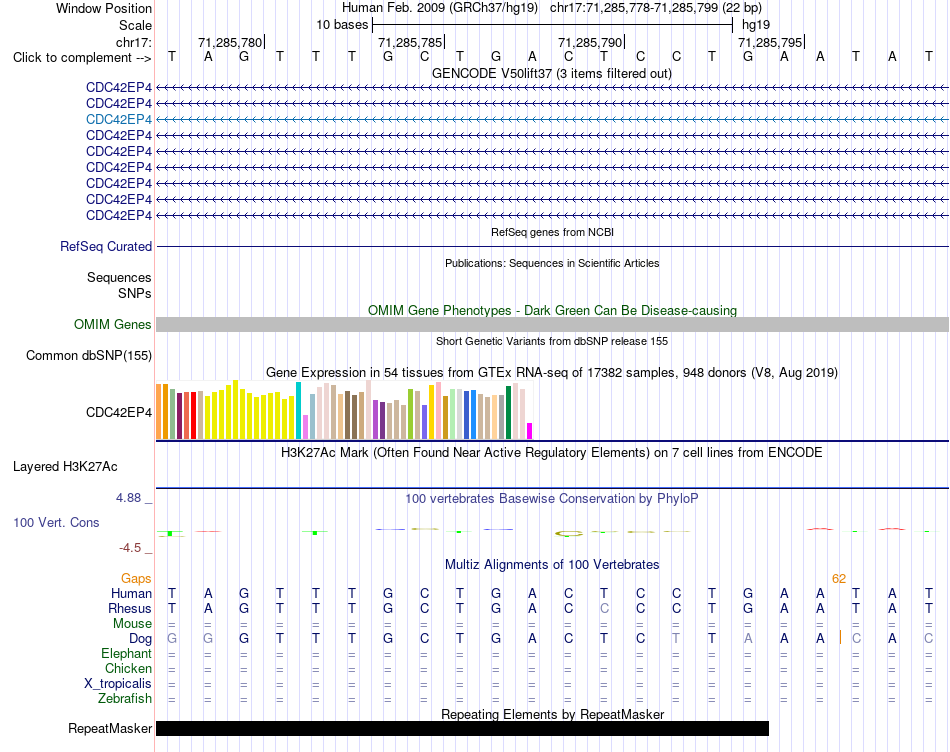The width and height of the screenshot is (950, 752).
Task: Select the 'Scale' track label
Action: (135, 25)
